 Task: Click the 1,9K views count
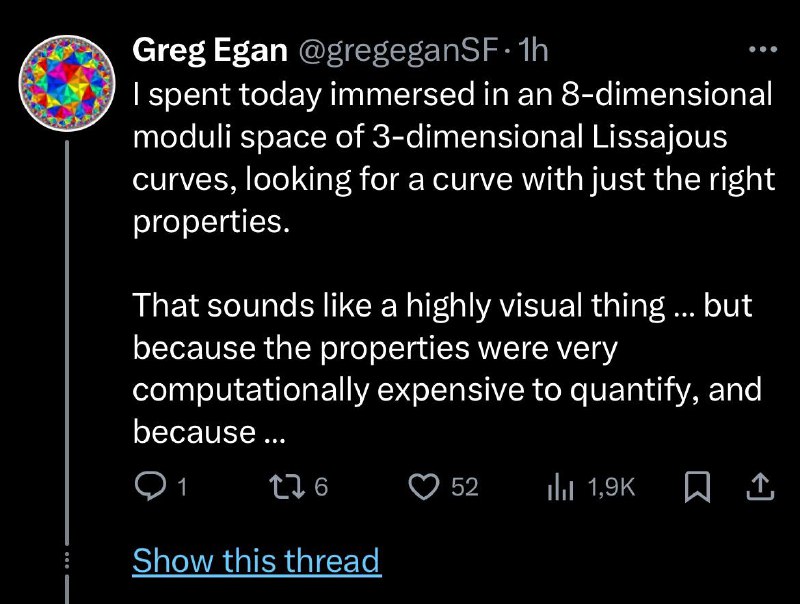pyautogui.click(x=611, y=487)
